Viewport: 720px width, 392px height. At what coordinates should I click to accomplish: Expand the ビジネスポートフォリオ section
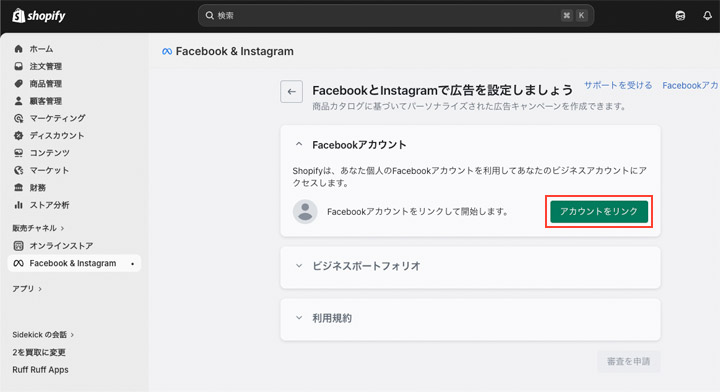click(299, 265)
